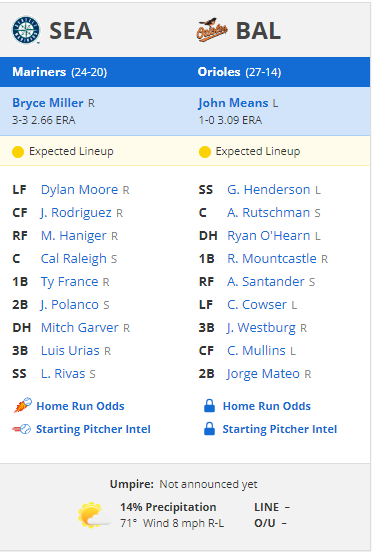
Task: Select Cal Raleigh in the Mariners lineup
Action: click(x=74, y=259)
